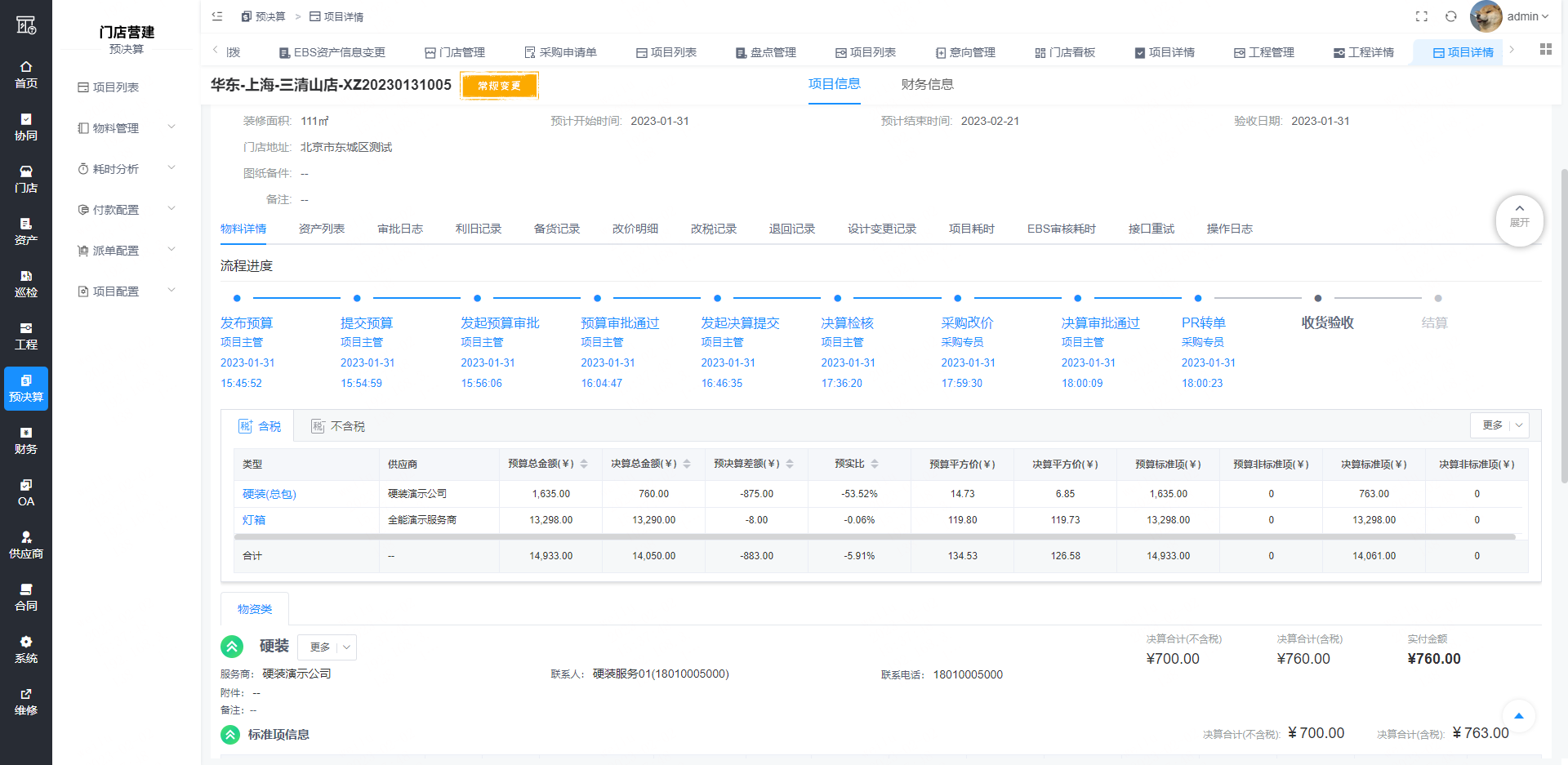Open the 更多 dropdown above the table
This screenshot has height=765, width=1568.
pyautogui.click(x=1499, y=425)
